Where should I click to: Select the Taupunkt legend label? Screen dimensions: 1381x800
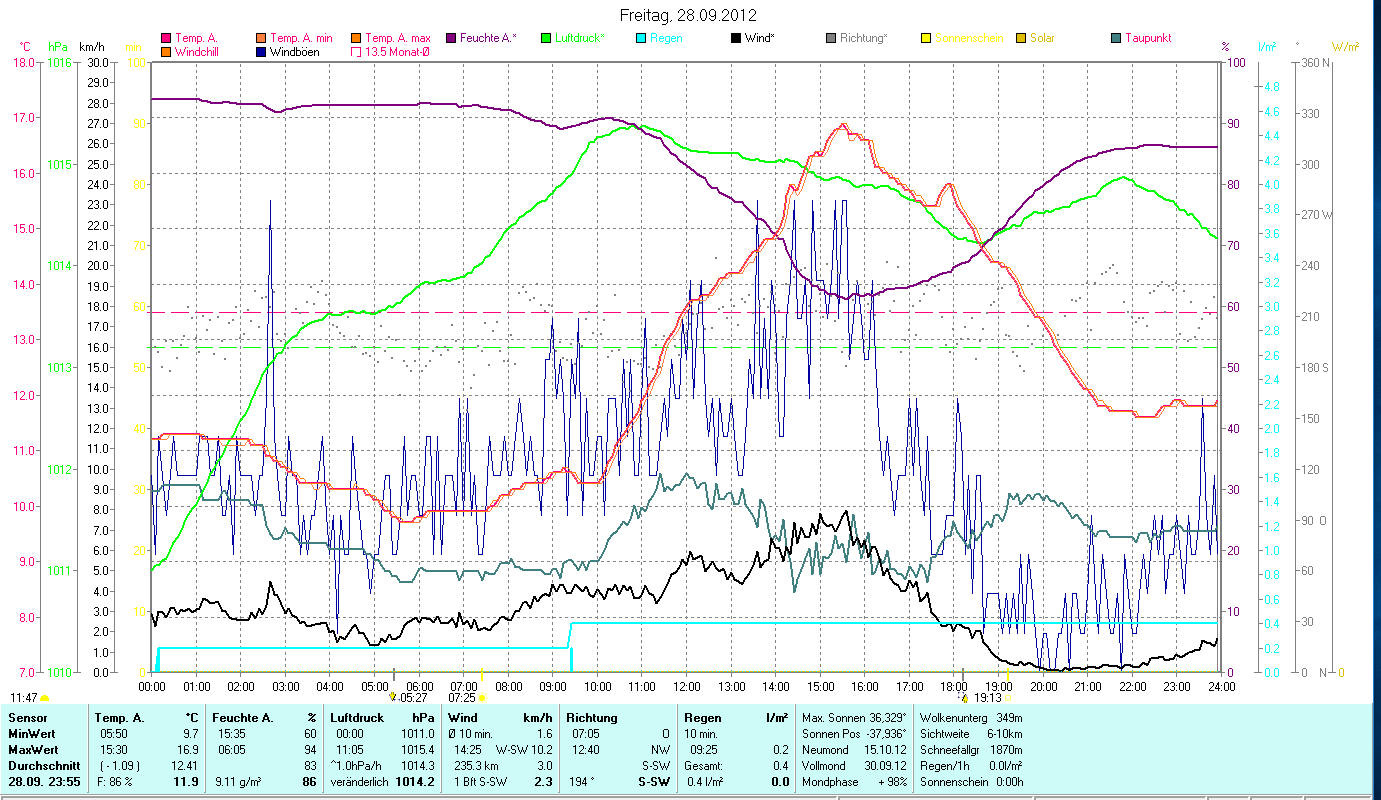click(1147, 38)
